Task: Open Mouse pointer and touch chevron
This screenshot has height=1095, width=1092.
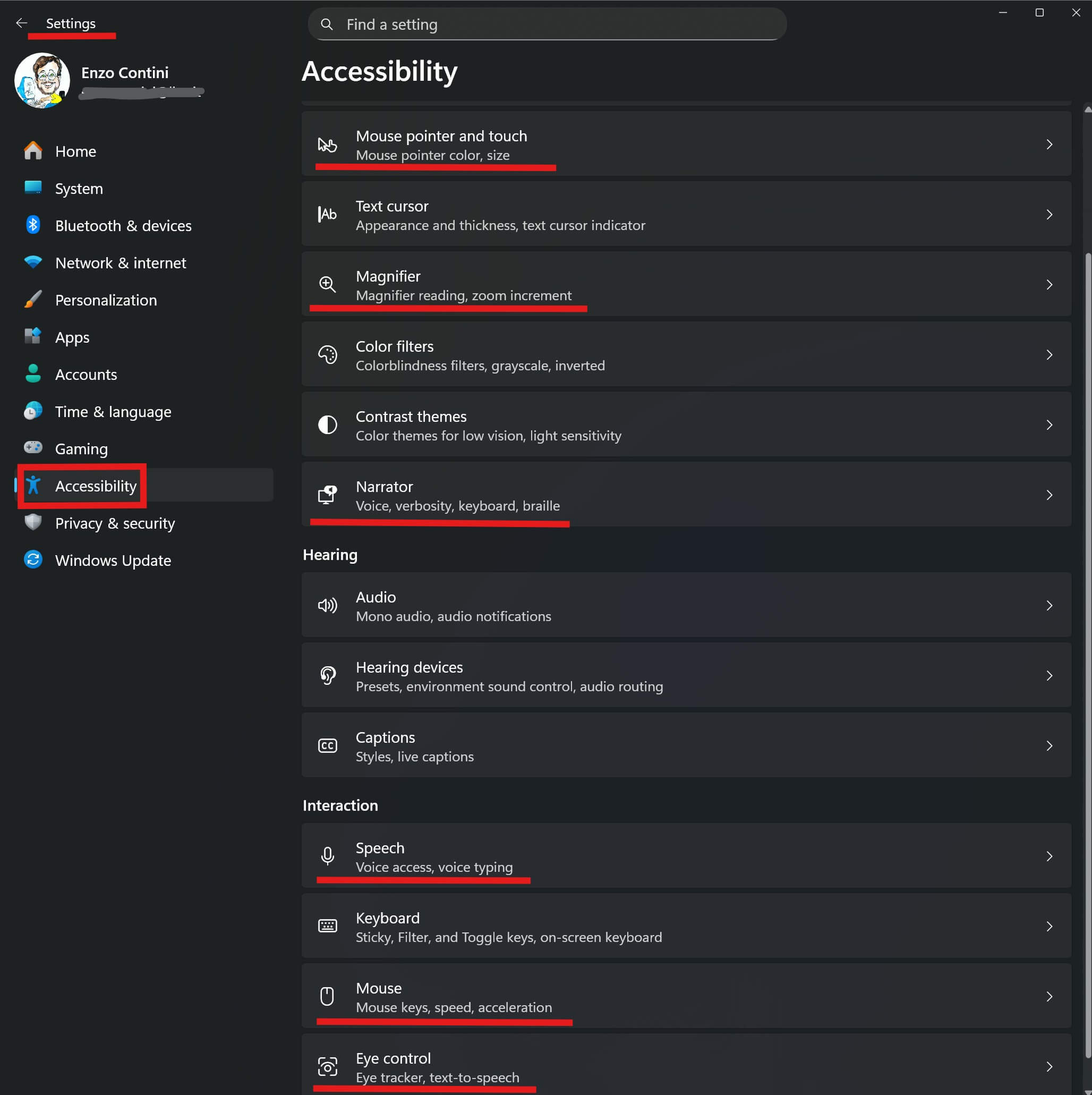Action: coord(1049,145)
